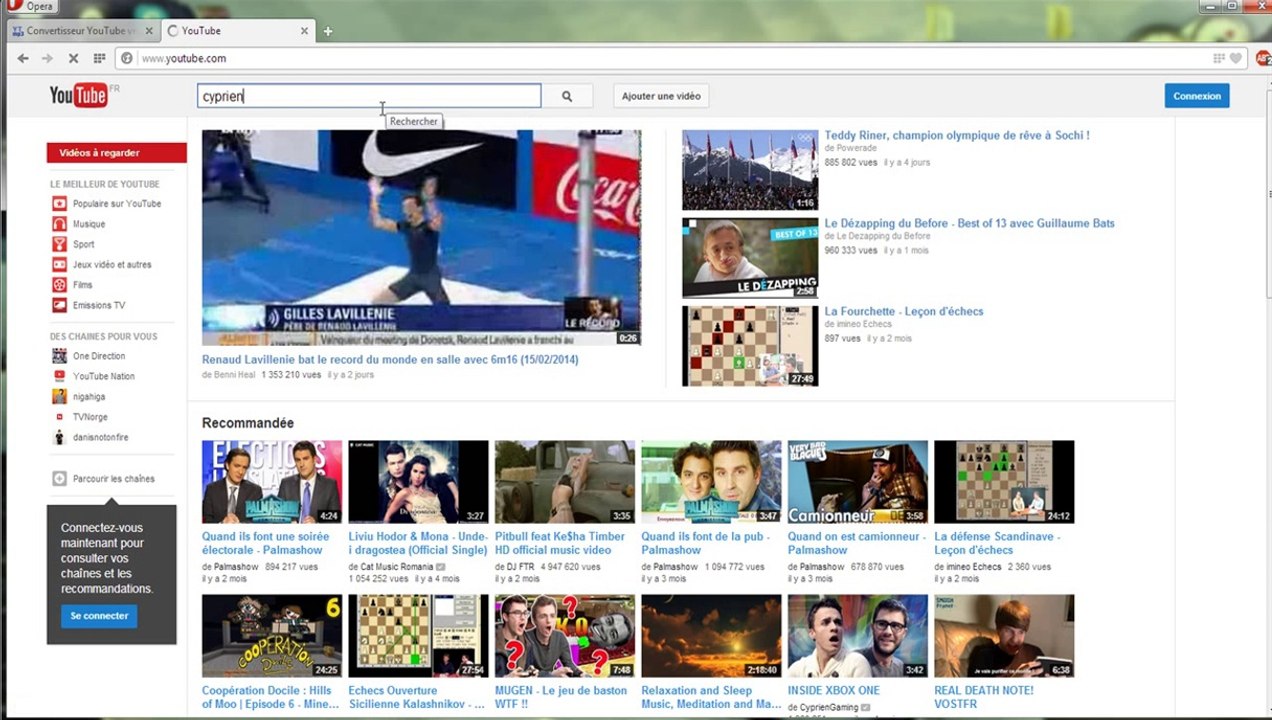The width and height of the screenshot is (1272, 720).
Task: Click the Cat Music Romania channel name
Action: [x=397, y=567]
